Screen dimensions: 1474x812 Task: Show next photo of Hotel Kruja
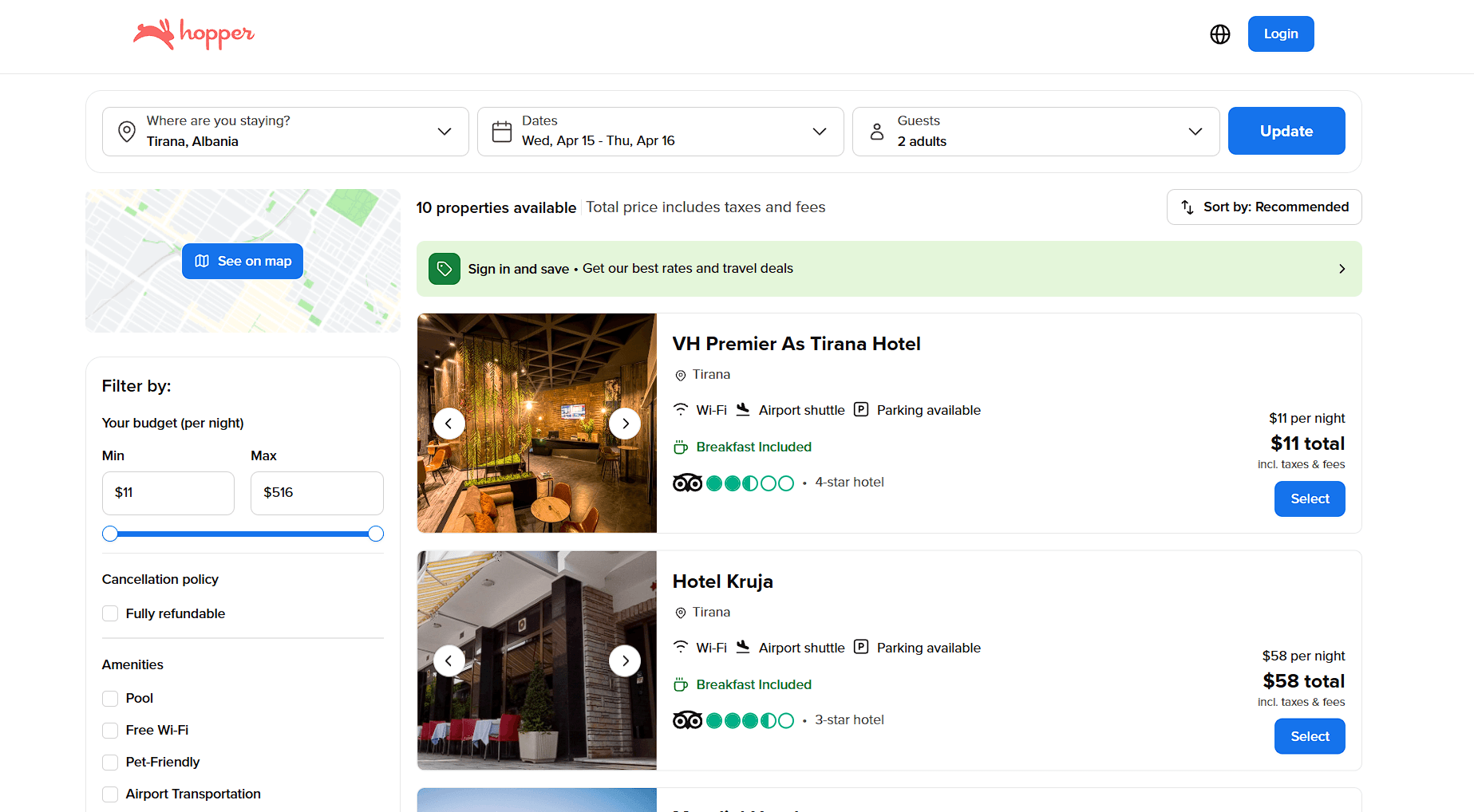tap(625, 660)
